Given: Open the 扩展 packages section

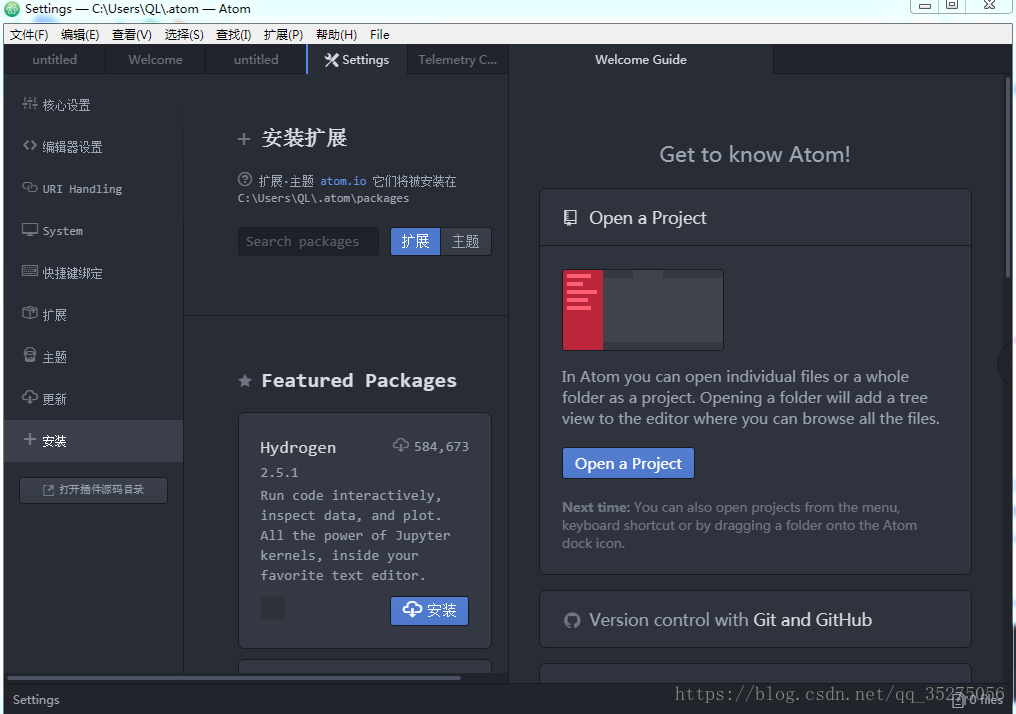Looking at the screenshot, I should (x=93, y=315).
